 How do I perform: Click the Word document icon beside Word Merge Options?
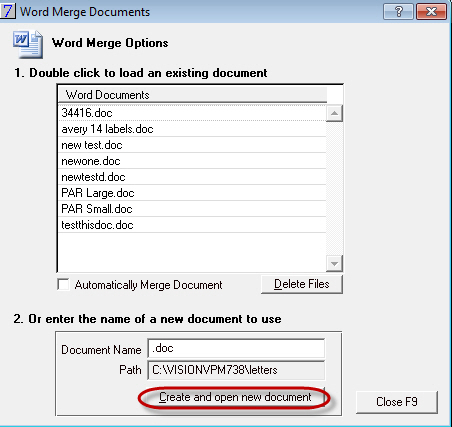pos(28,44)
